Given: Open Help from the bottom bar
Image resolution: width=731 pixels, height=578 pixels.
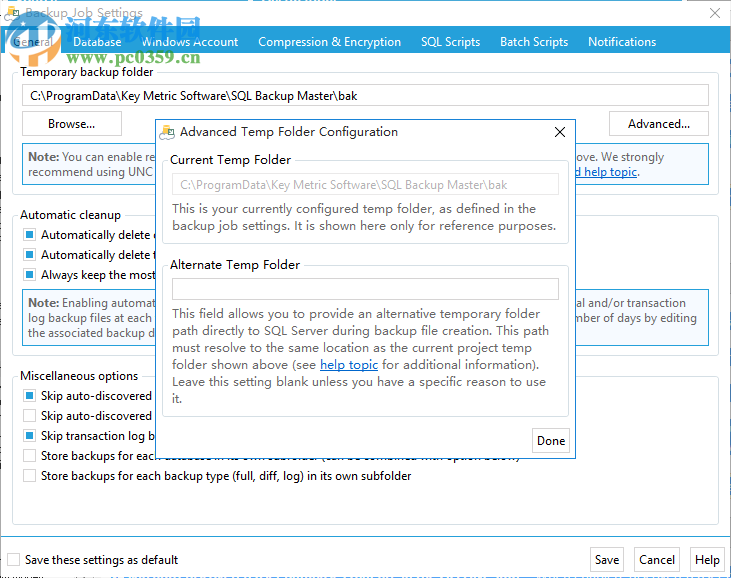Looking at the screenshot, I should tap(707, 559).
